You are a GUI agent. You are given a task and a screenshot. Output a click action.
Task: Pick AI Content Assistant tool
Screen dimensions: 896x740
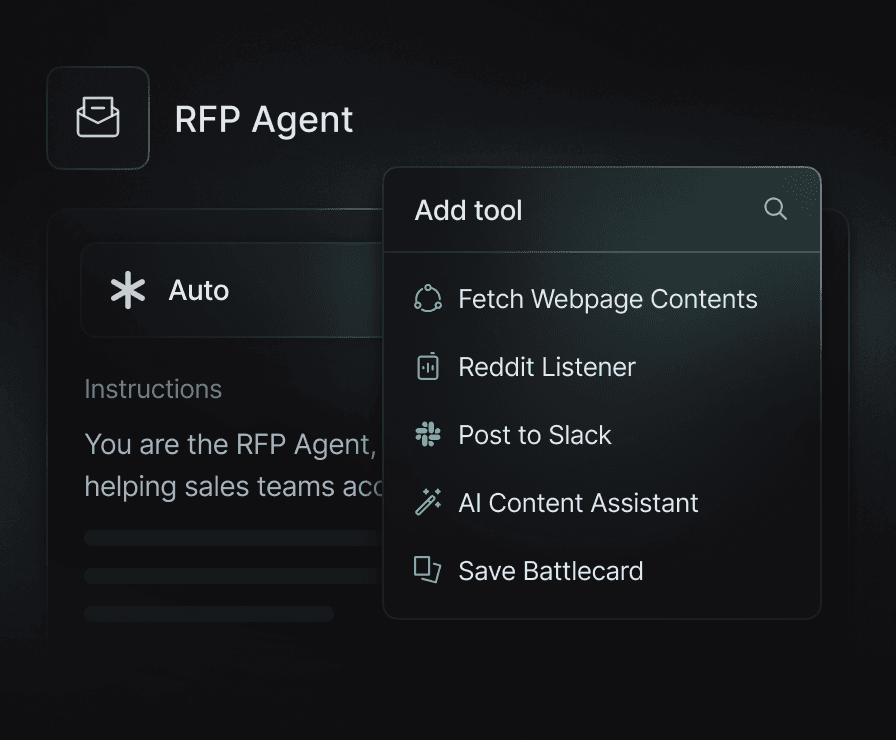click(x=602, y=502)
